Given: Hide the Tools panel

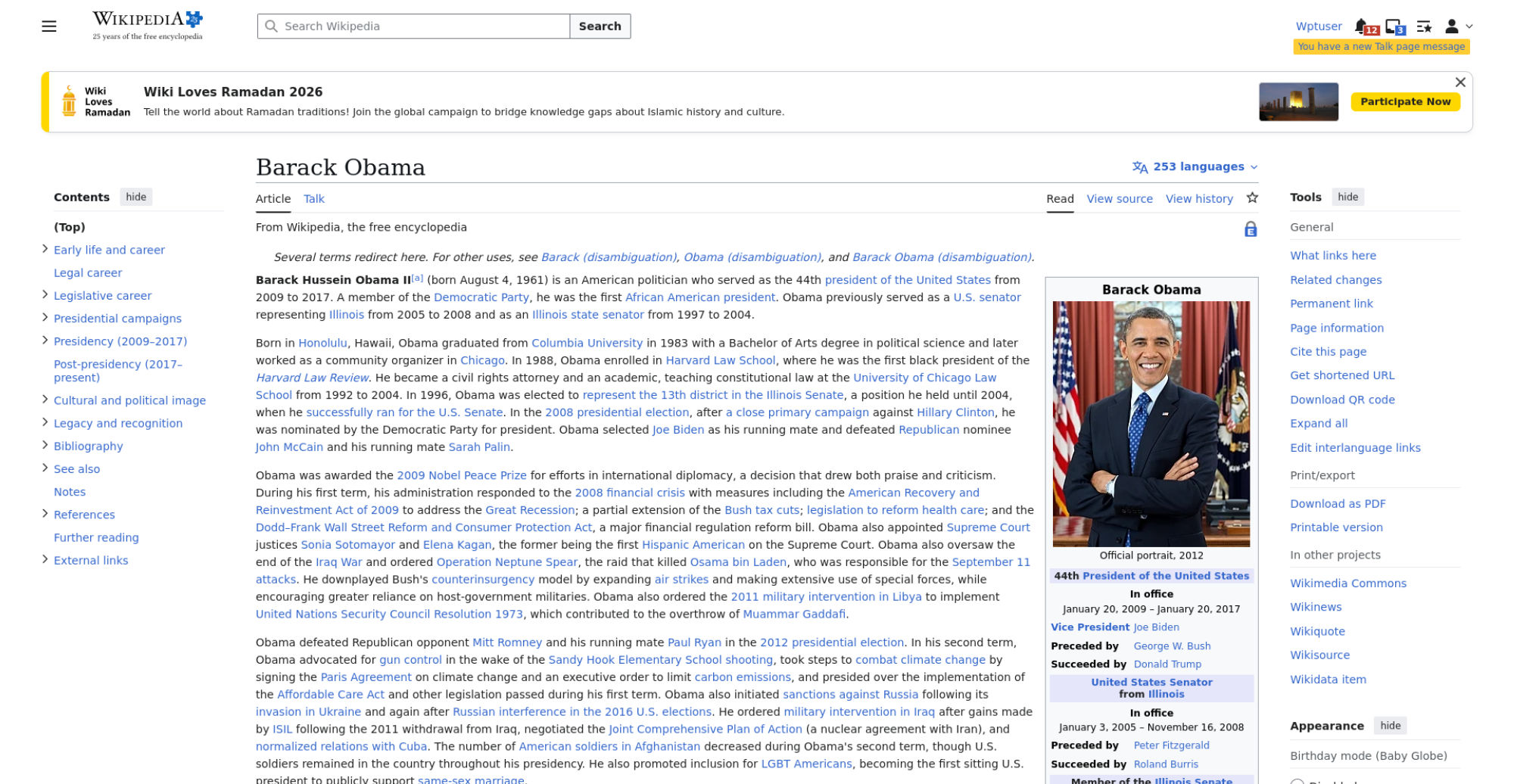Looking at the screenshot, I should coord(1347,197).
